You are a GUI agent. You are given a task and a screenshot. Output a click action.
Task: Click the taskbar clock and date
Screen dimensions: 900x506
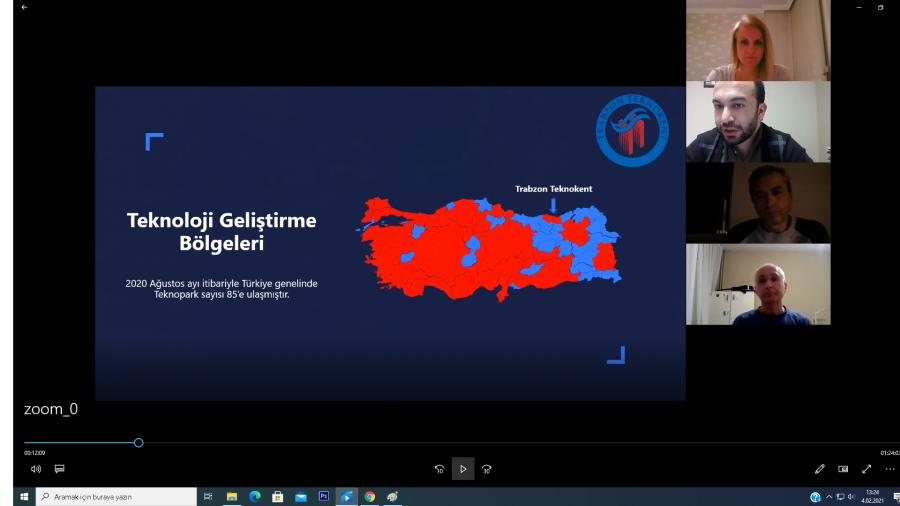coord(872,497)
